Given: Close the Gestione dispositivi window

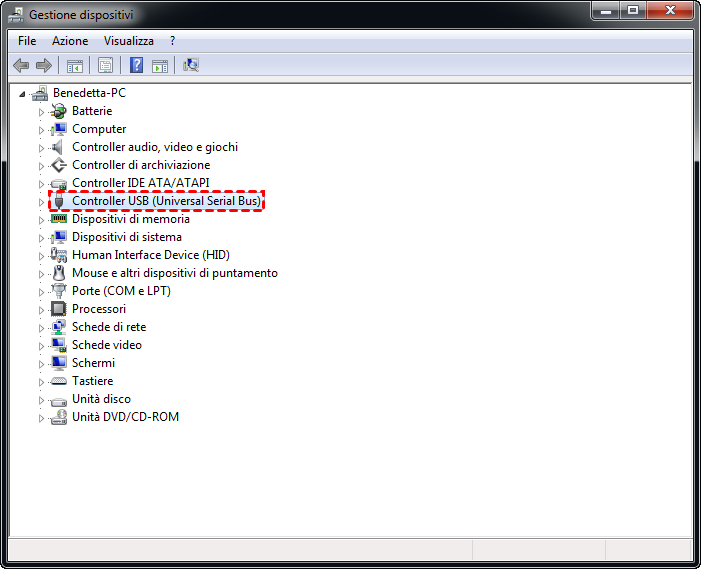Looking at the screenshot, I should [670, 11].
